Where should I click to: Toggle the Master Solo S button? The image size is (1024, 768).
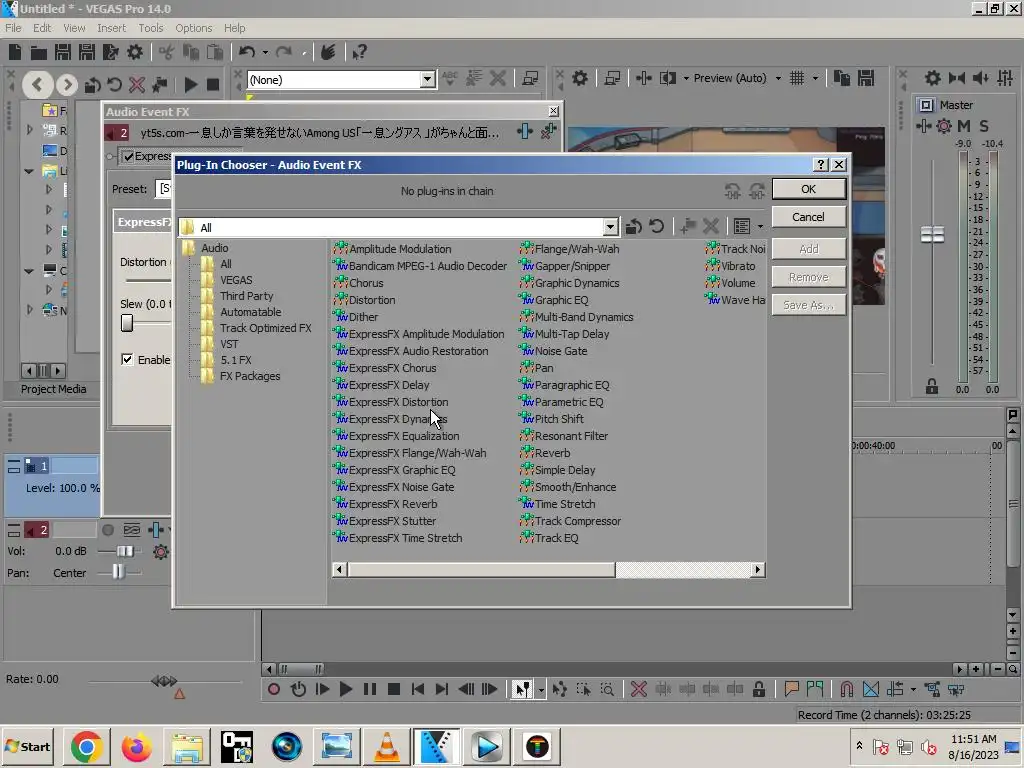coord(984,126)
